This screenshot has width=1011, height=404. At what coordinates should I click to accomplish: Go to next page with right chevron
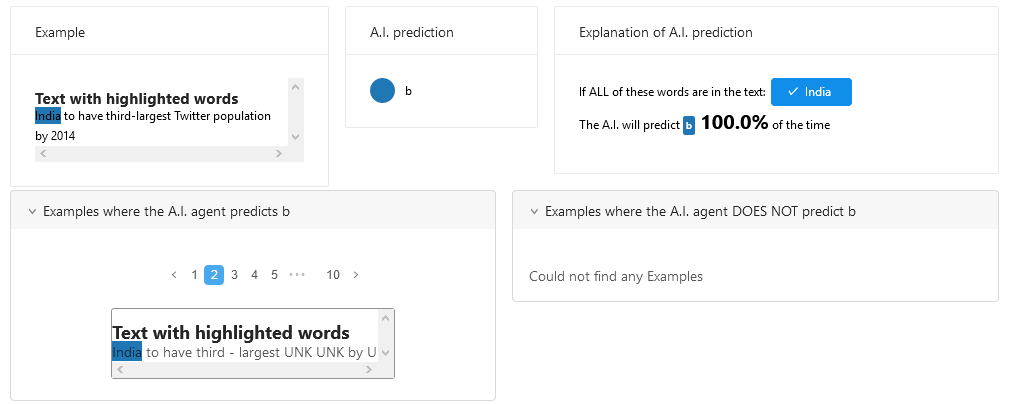(x=356, y=275)
